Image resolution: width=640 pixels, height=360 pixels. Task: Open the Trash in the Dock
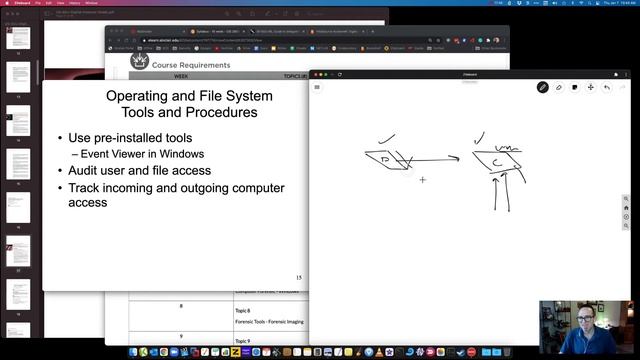pyautogui.click(x=507, y=352)
